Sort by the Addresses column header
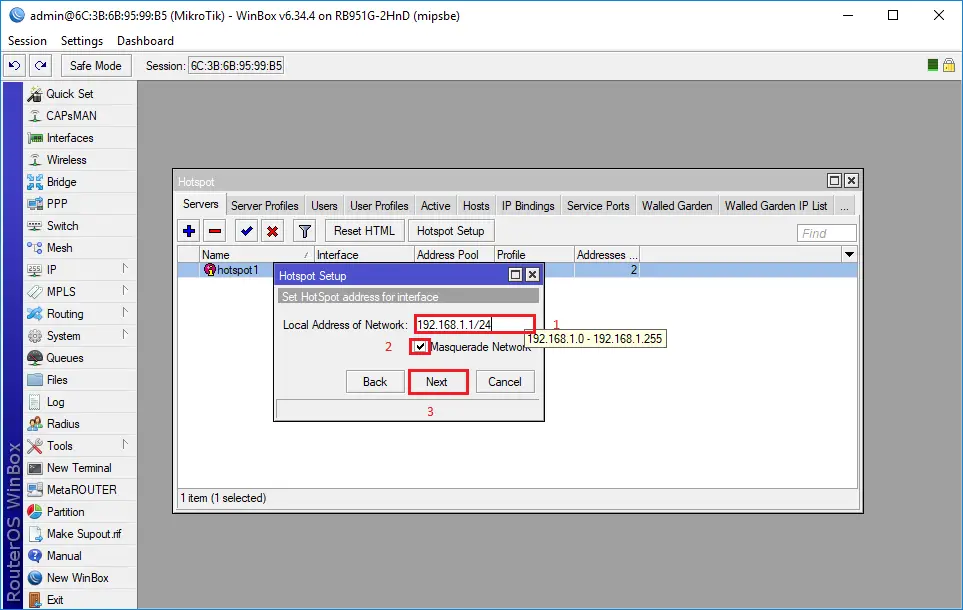 click(607, 254)
